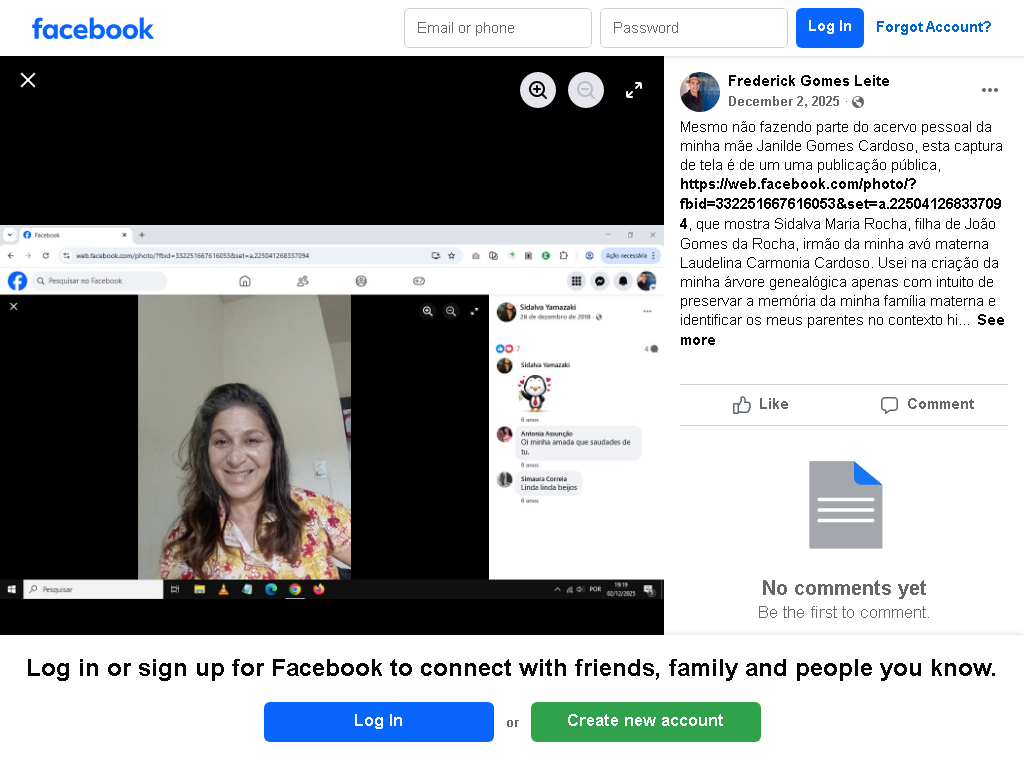1024x768 pixels.
Task: Focus the Email or phone field
Action: coord(498,28)
